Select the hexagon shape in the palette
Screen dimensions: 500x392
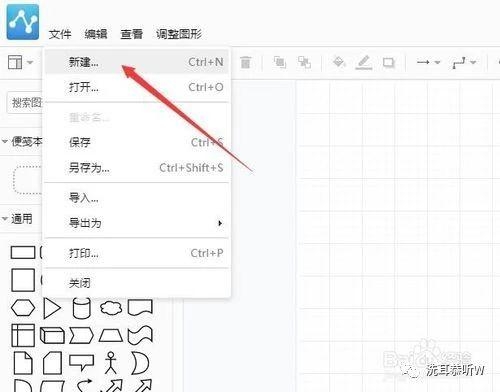pyautogui.click(x=23, y=308)
